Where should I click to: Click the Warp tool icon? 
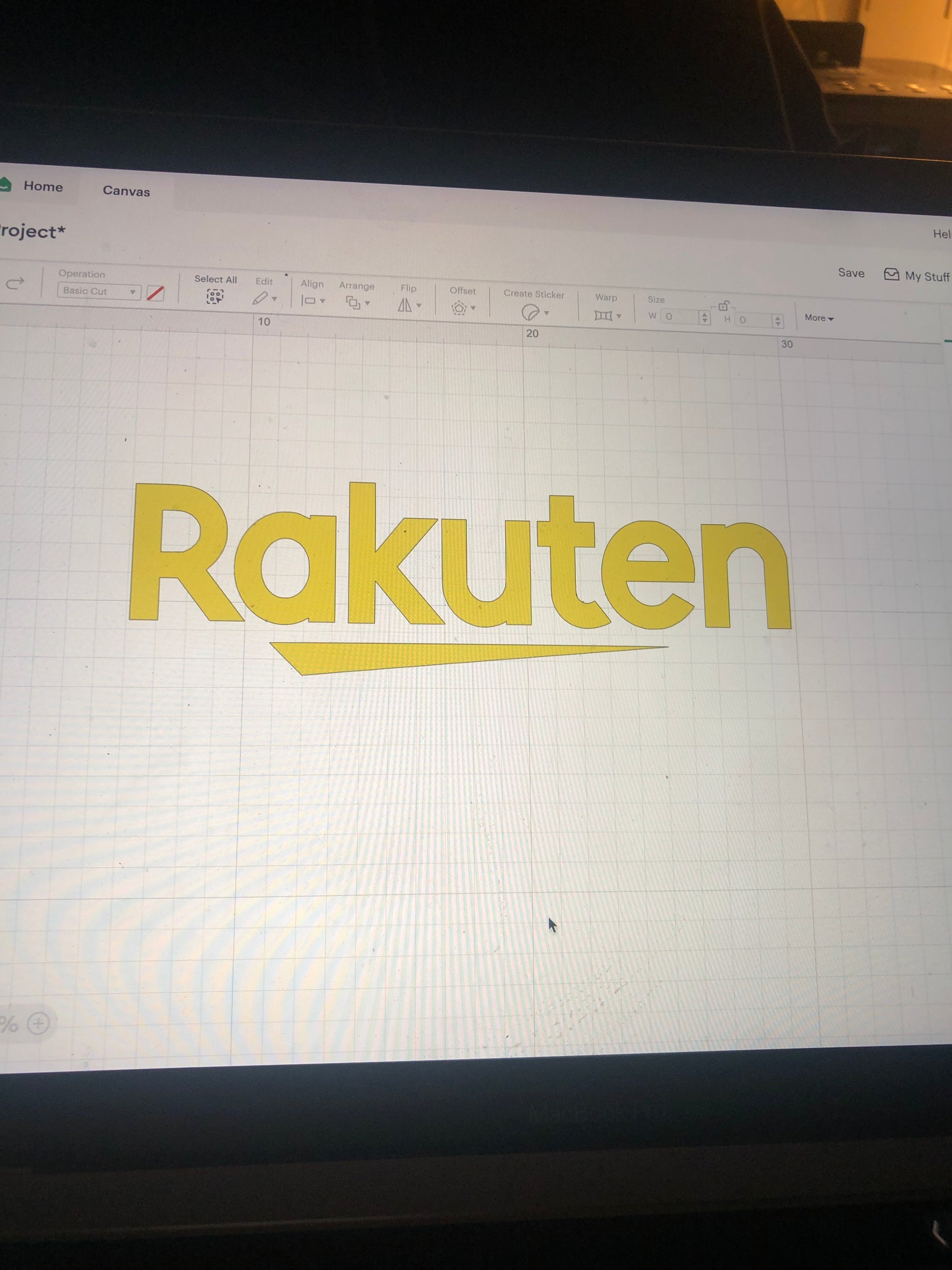click(603, 315)
